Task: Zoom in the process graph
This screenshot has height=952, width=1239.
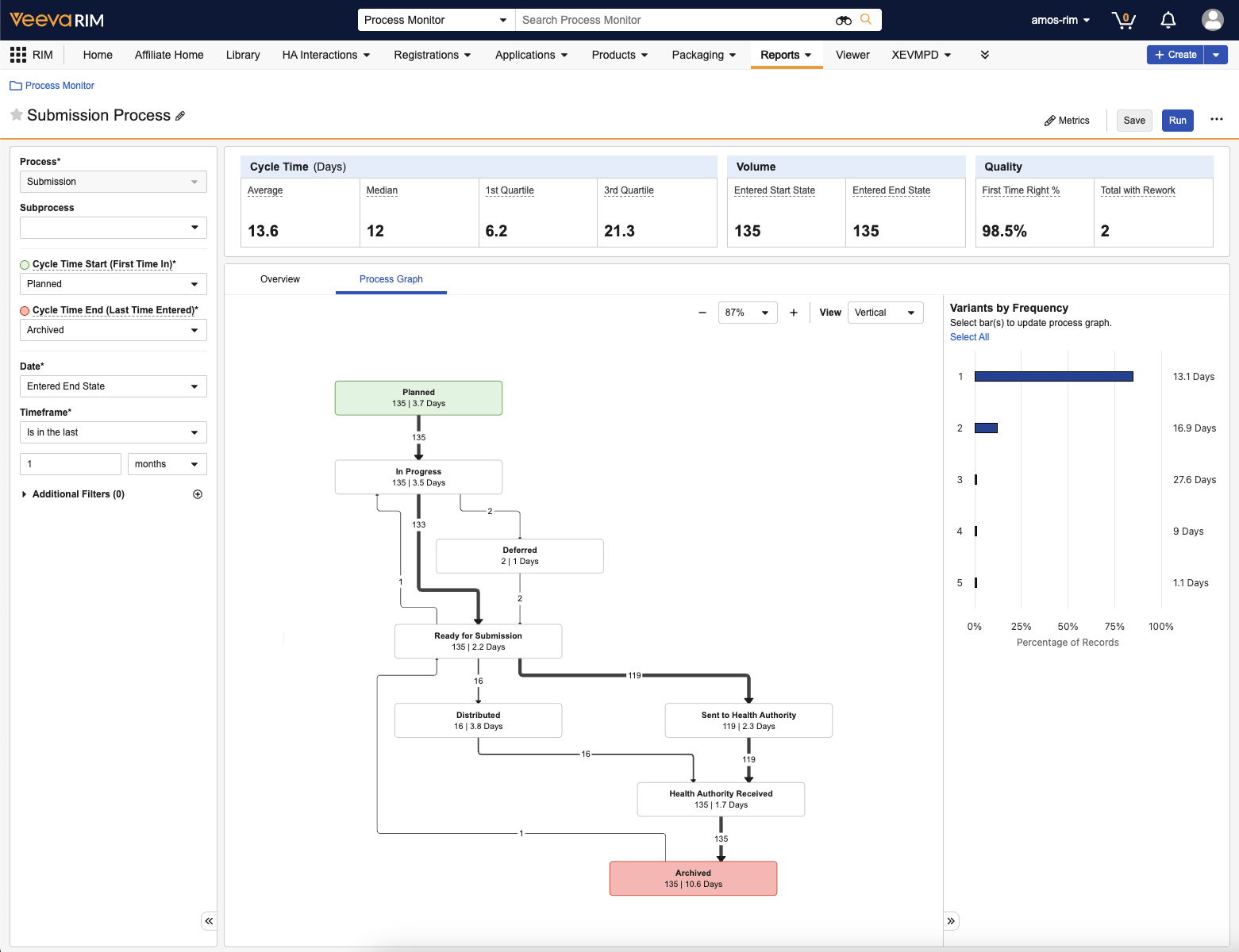Action: click(793, 313)
